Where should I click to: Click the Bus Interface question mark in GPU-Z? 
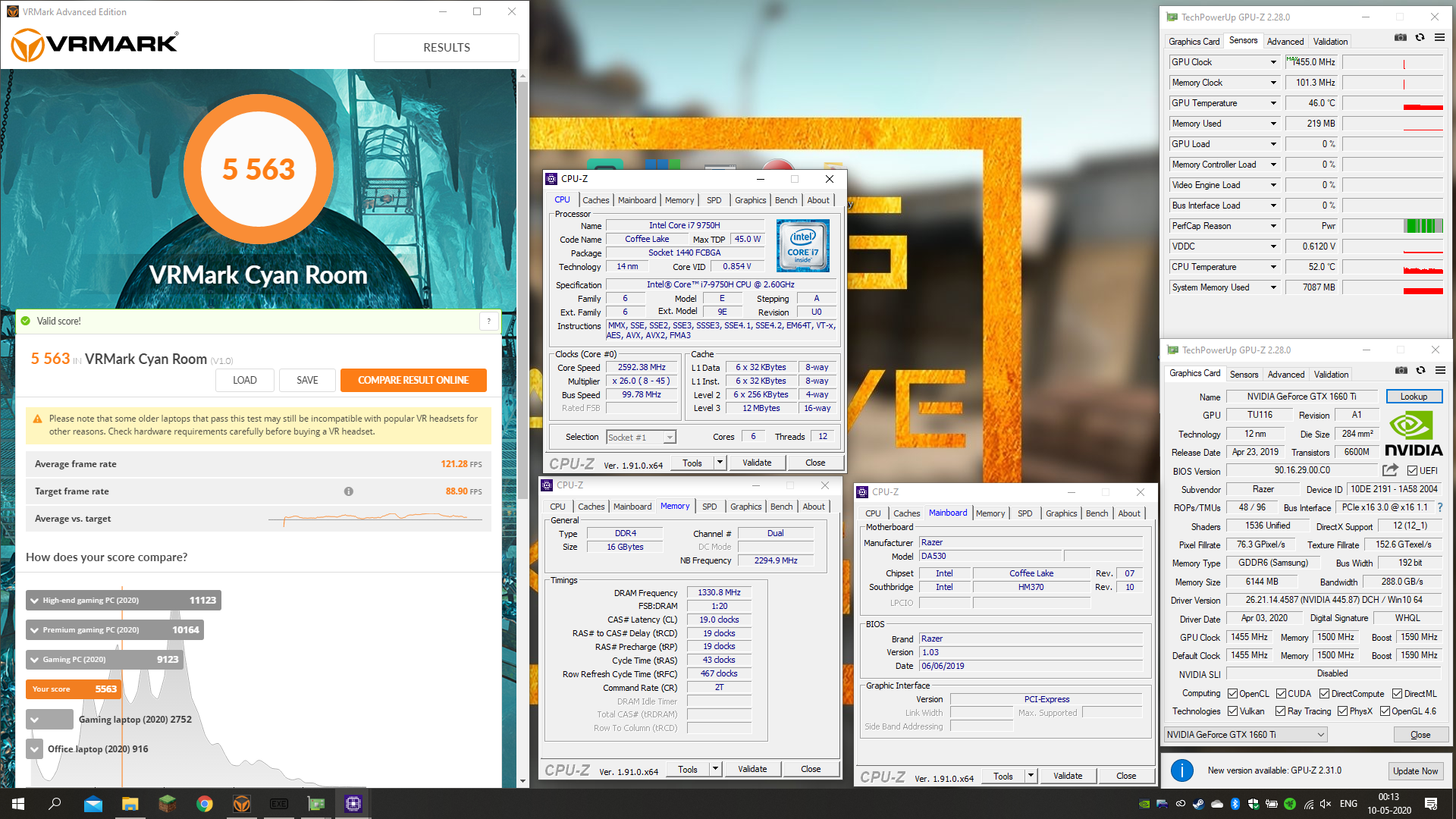[x=1439, y=507]
